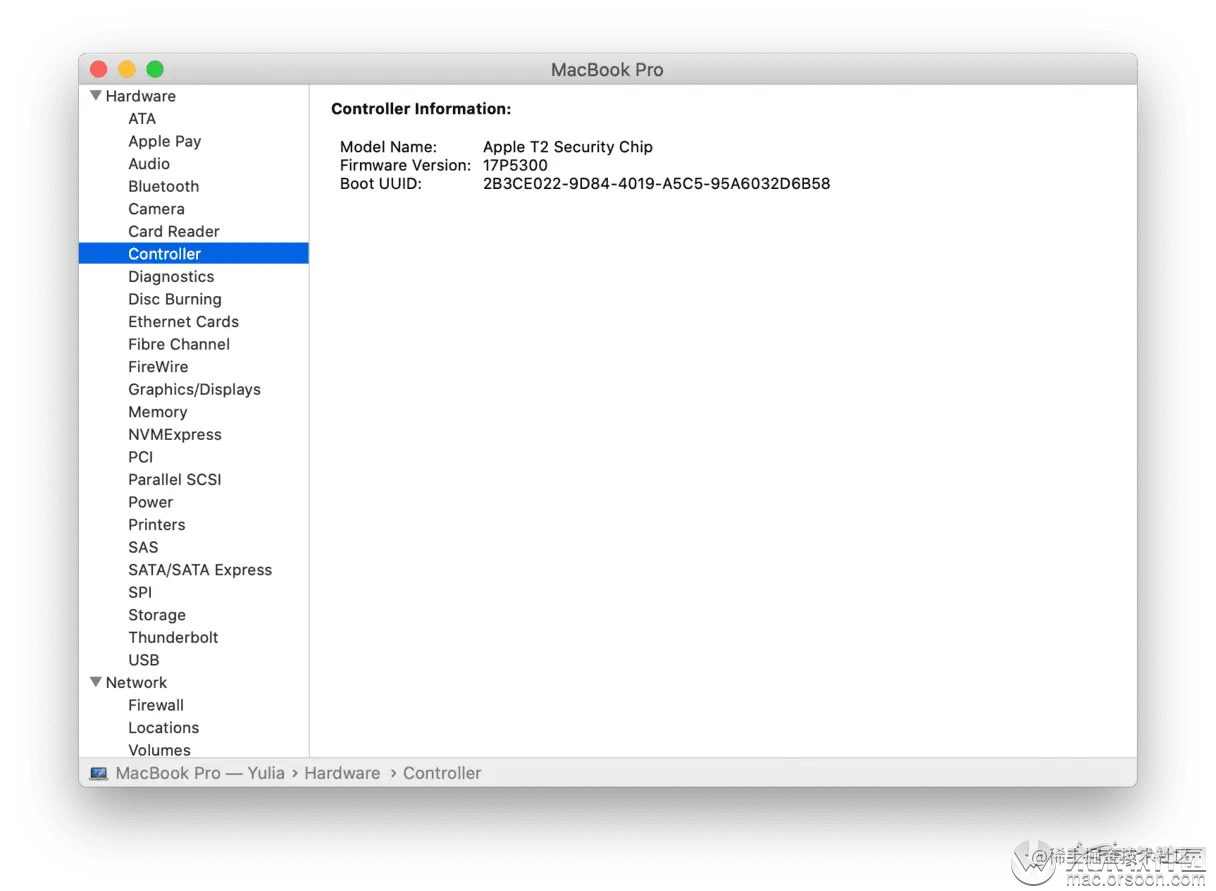Open the FireWire section
The image size is (1216, 891).
coord(158,367)
